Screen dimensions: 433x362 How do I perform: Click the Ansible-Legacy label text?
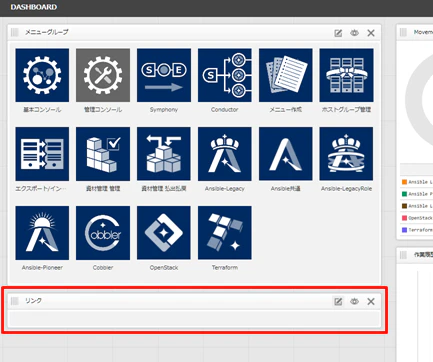coord(225,189)
